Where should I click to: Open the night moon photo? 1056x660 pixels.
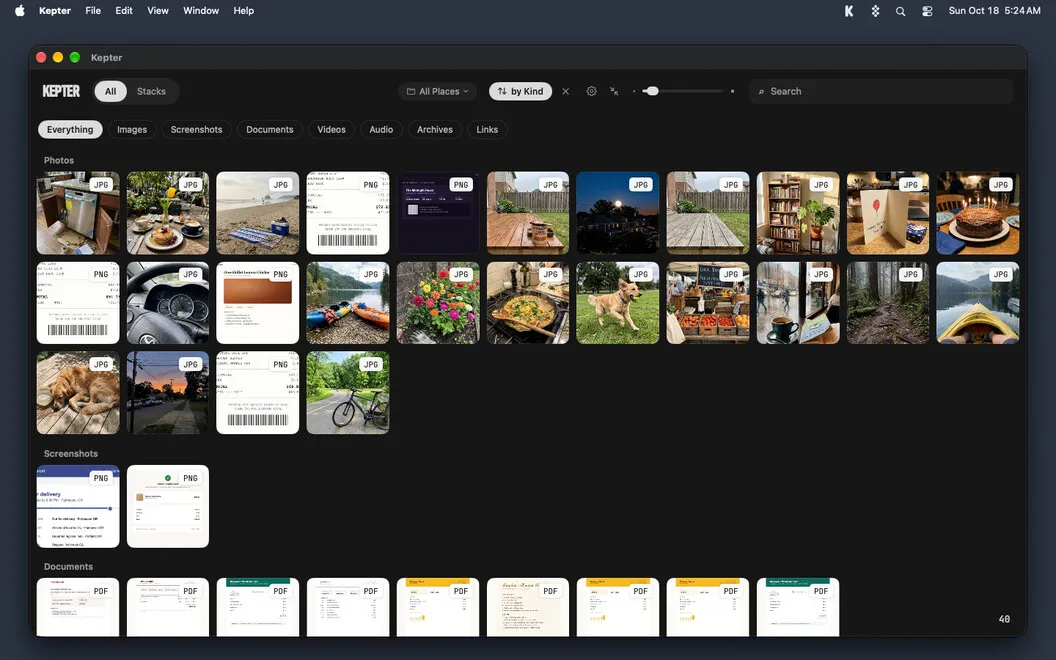pyautogui.click(x=618, y=213)
